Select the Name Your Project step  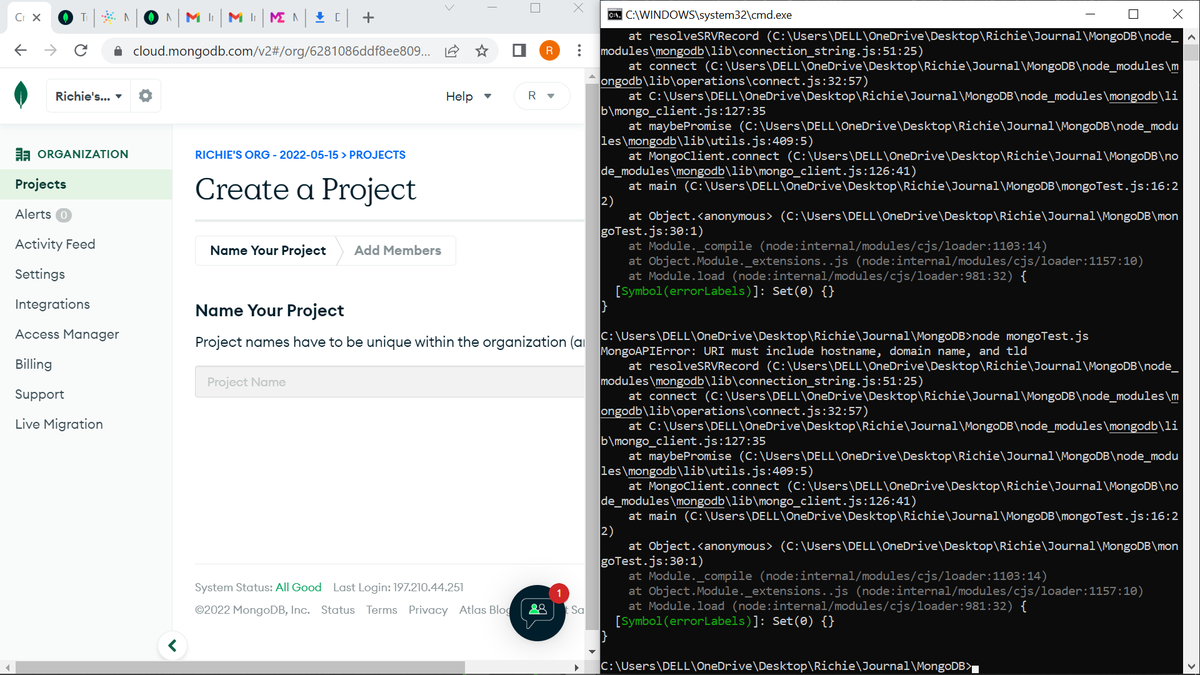[x=268, y=250]
